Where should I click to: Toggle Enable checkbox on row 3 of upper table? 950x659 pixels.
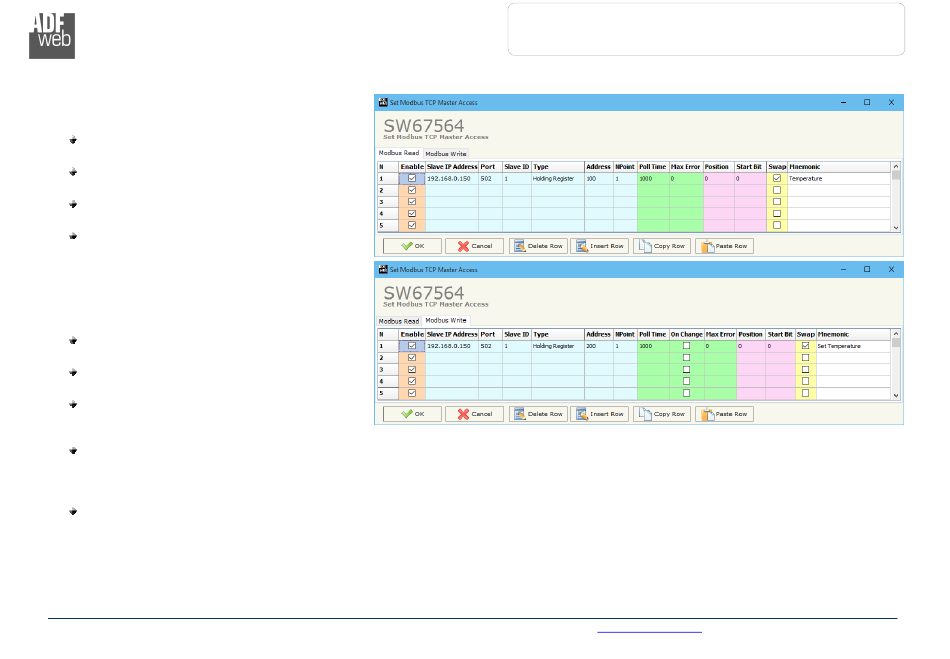(x=412, y=202)
